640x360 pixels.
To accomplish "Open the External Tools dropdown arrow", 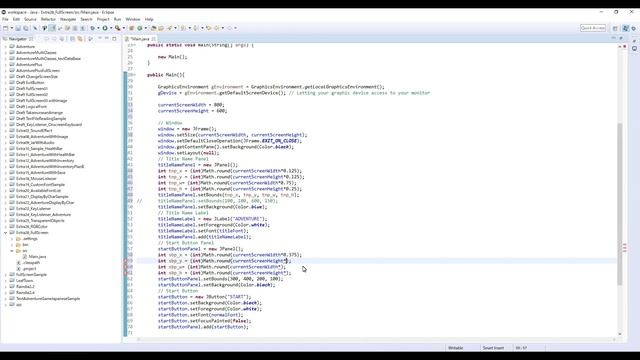I will [x=124, y=28].
